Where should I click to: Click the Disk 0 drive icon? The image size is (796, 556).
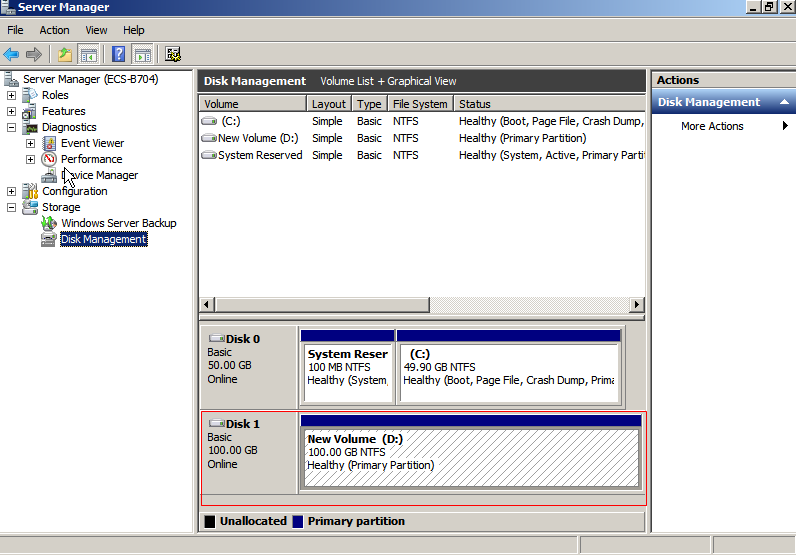pos(217,338)
